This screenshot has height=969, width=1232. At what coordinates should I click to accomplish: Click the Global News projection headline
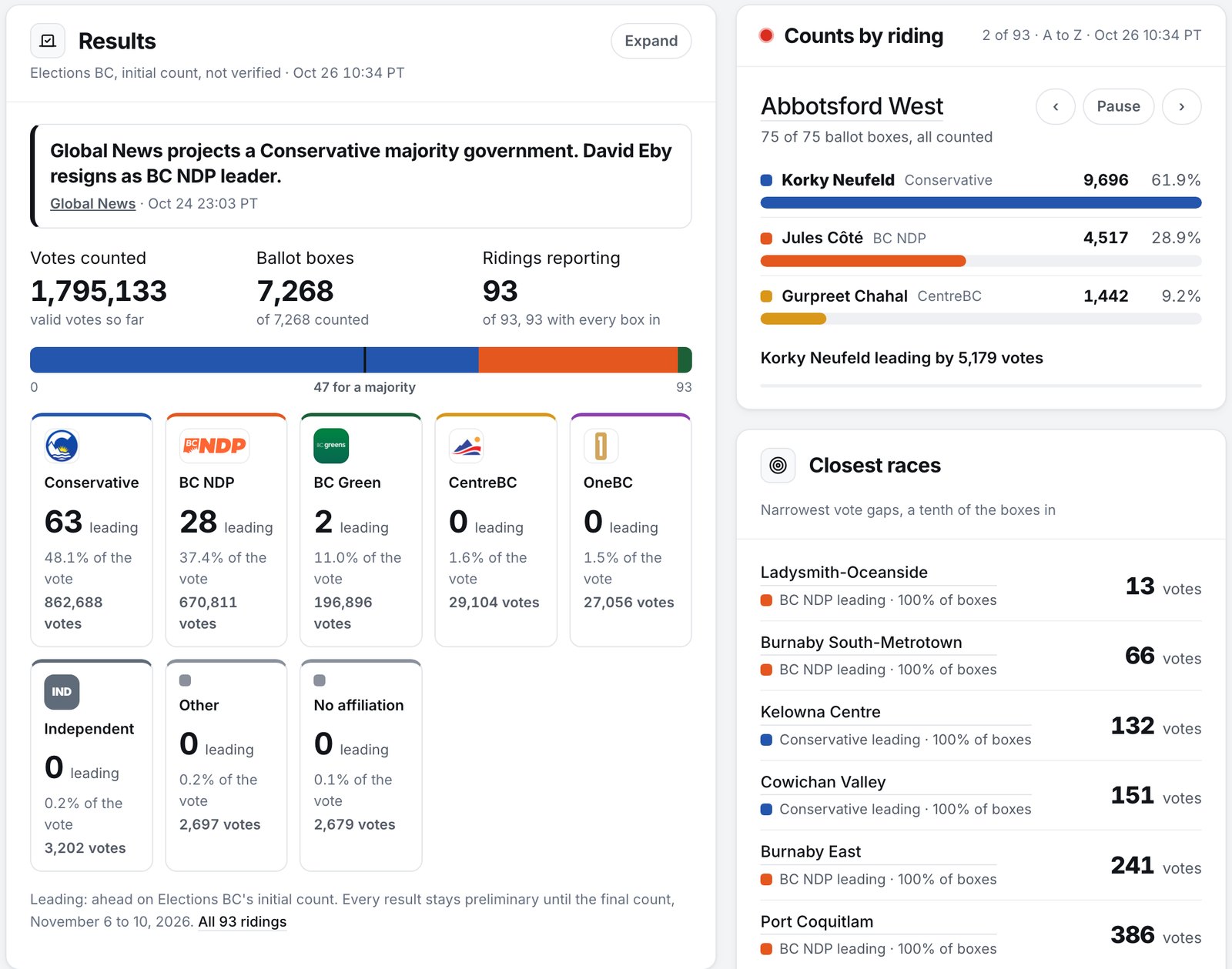click(361, 163)
